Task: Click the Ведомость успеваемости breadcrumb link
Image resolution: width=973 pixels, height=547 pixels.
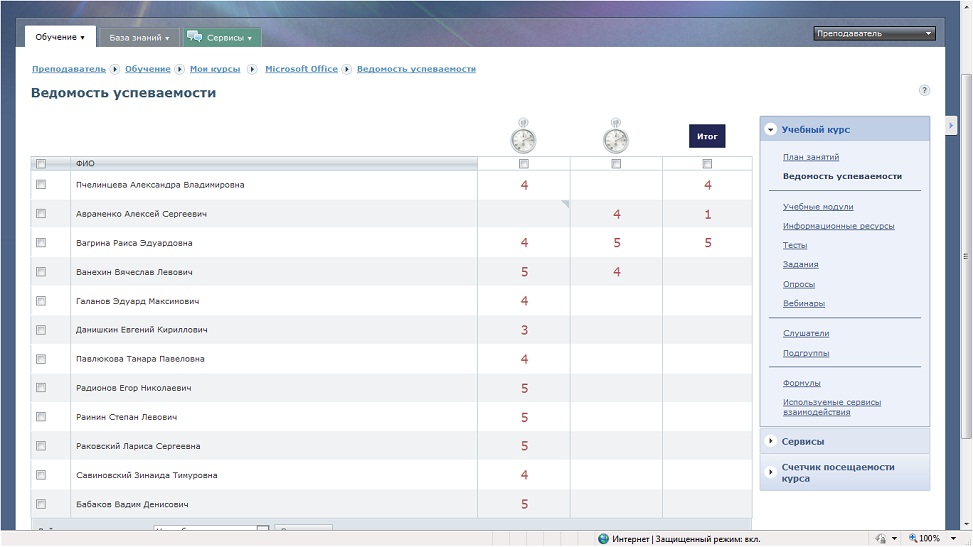Action: coord(416,69)
